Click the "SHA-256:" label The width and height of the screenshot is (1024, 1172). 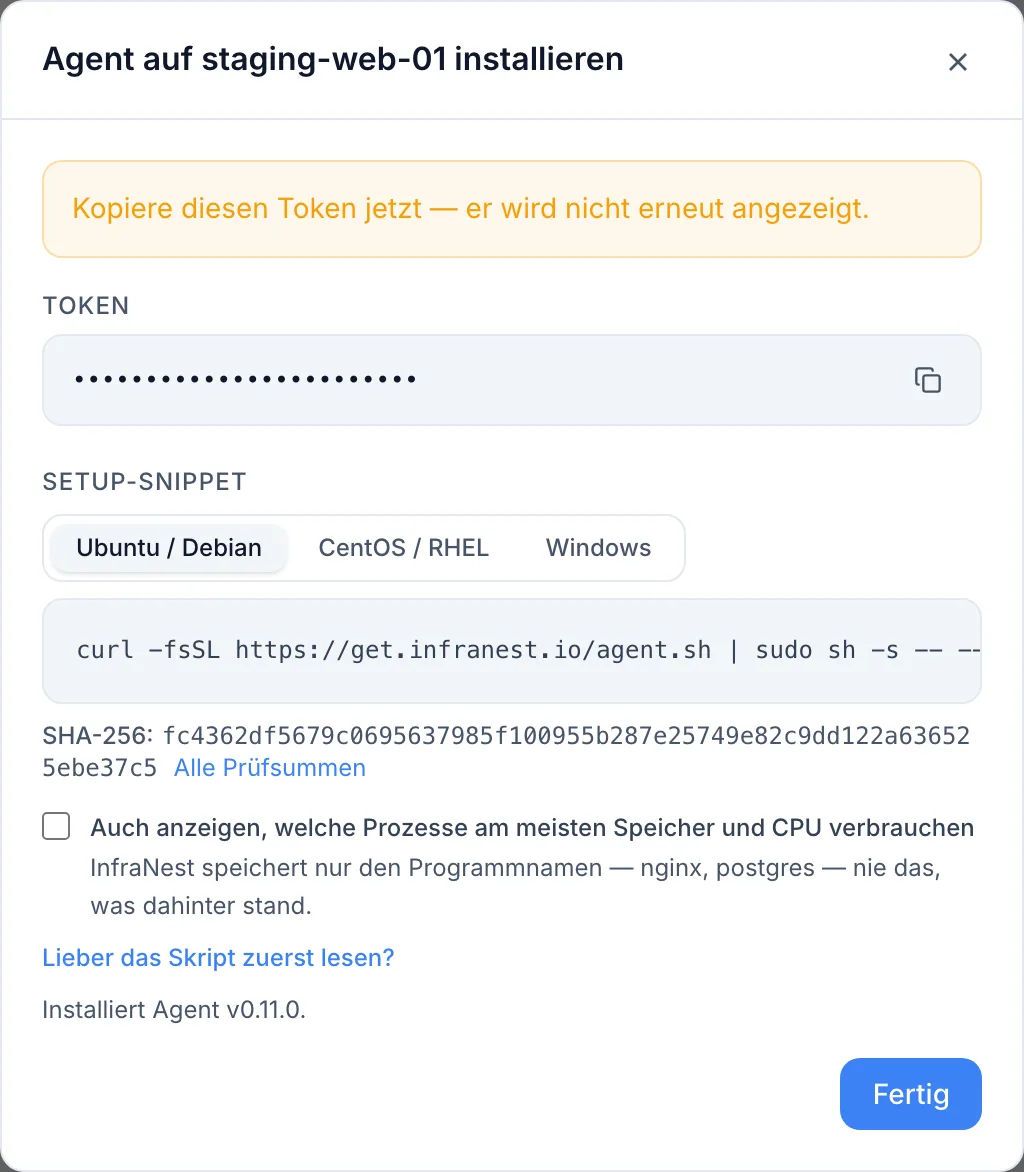click(x=97, y=735)
